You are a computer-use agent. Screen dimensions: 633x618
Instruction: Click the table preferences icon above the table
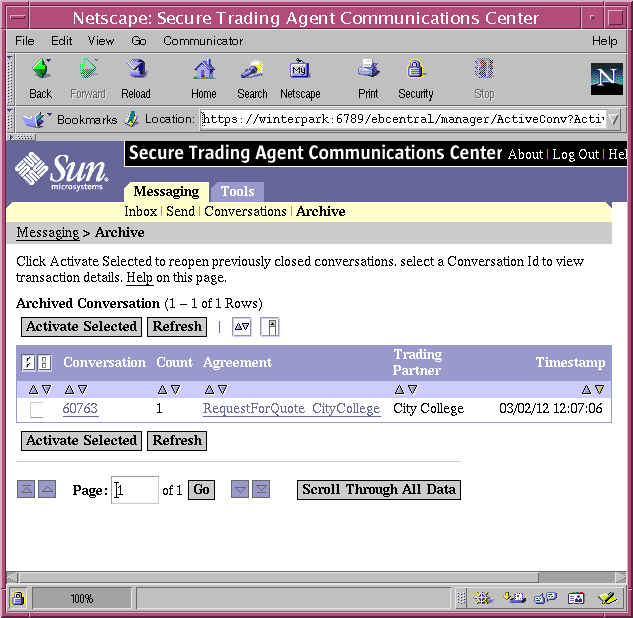pyautogui.click(x=270, y=327)
